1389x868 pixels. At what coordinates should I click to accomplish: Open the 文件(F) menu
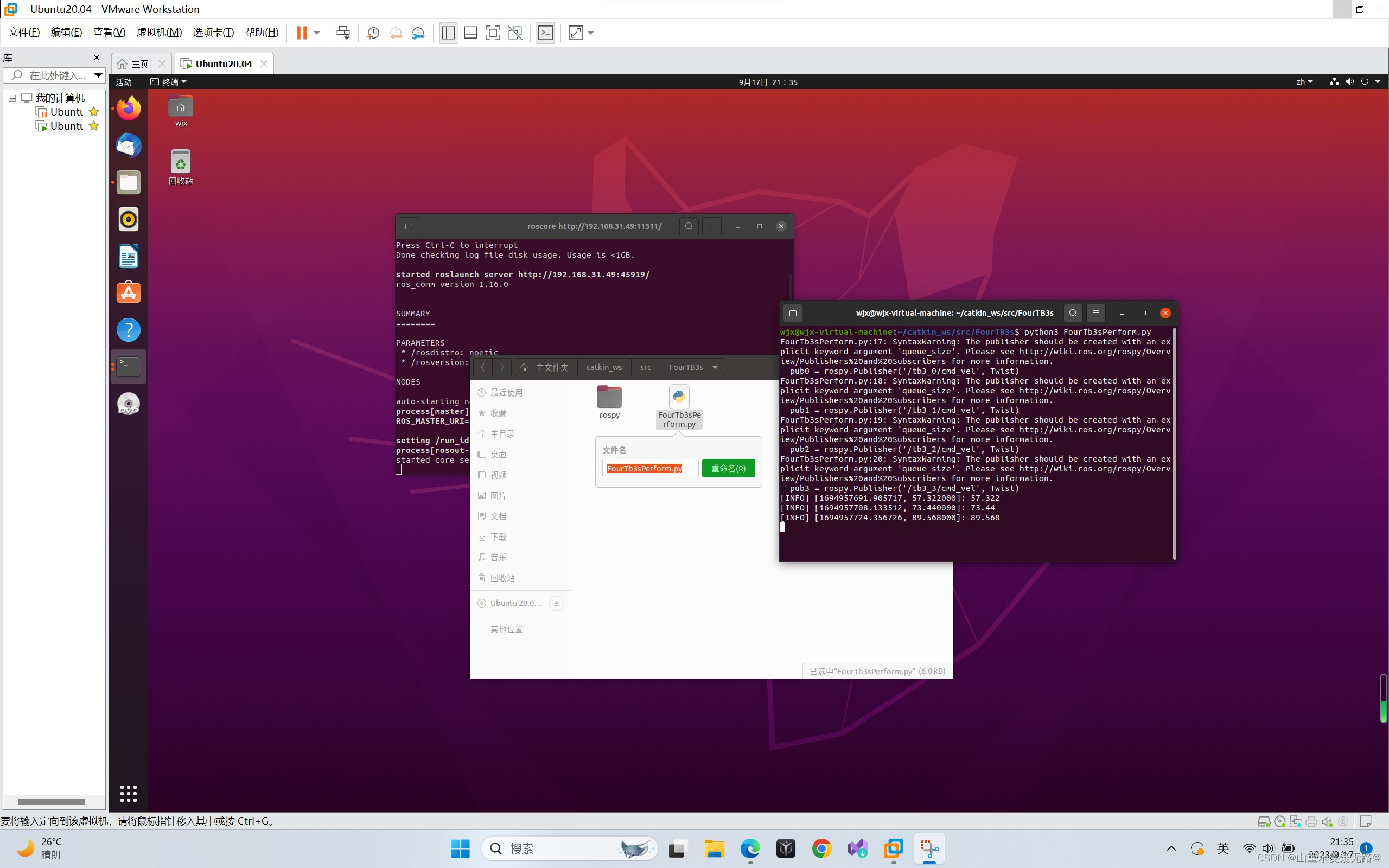[x=24, y=32]
